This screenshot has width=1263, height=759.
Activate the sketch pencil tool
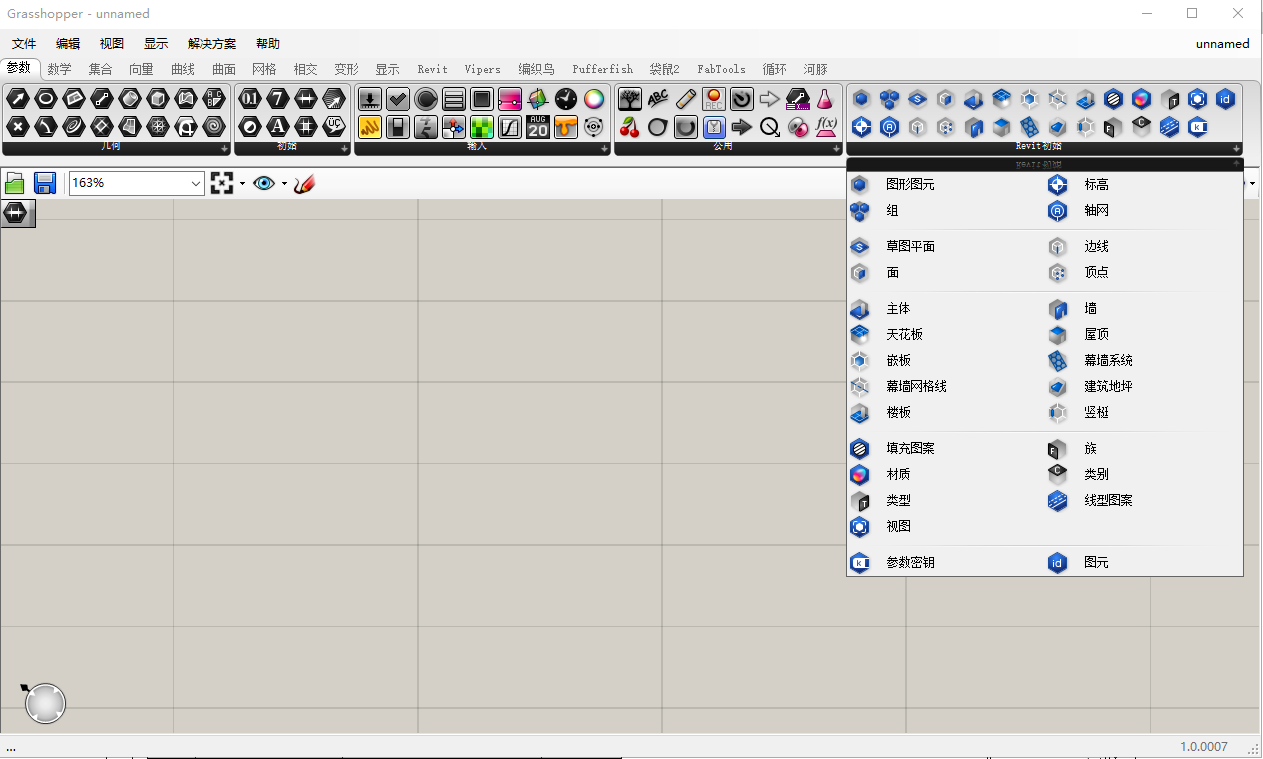pyautogui.click(x=305, y=183)
